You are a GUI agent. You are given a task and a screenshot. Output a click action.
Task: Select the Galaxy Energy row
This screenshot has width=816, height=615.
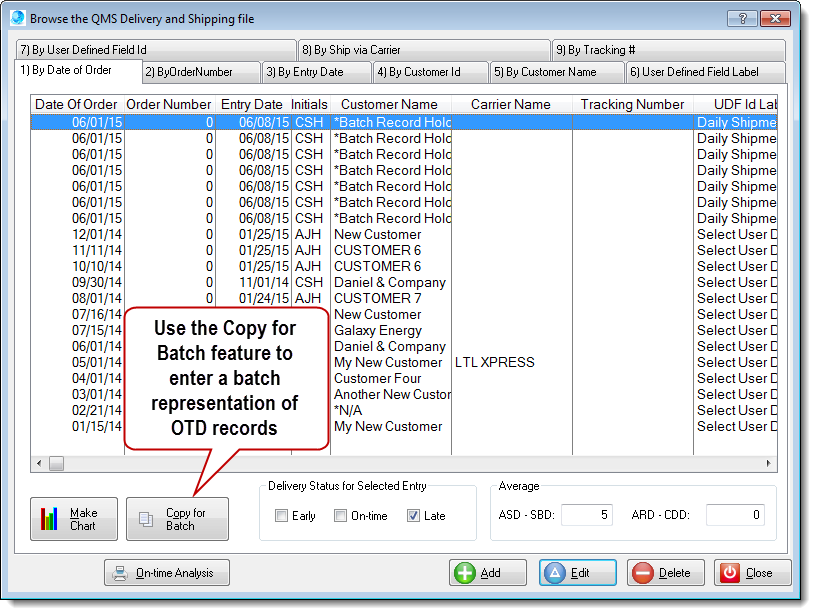coord(378,331)
